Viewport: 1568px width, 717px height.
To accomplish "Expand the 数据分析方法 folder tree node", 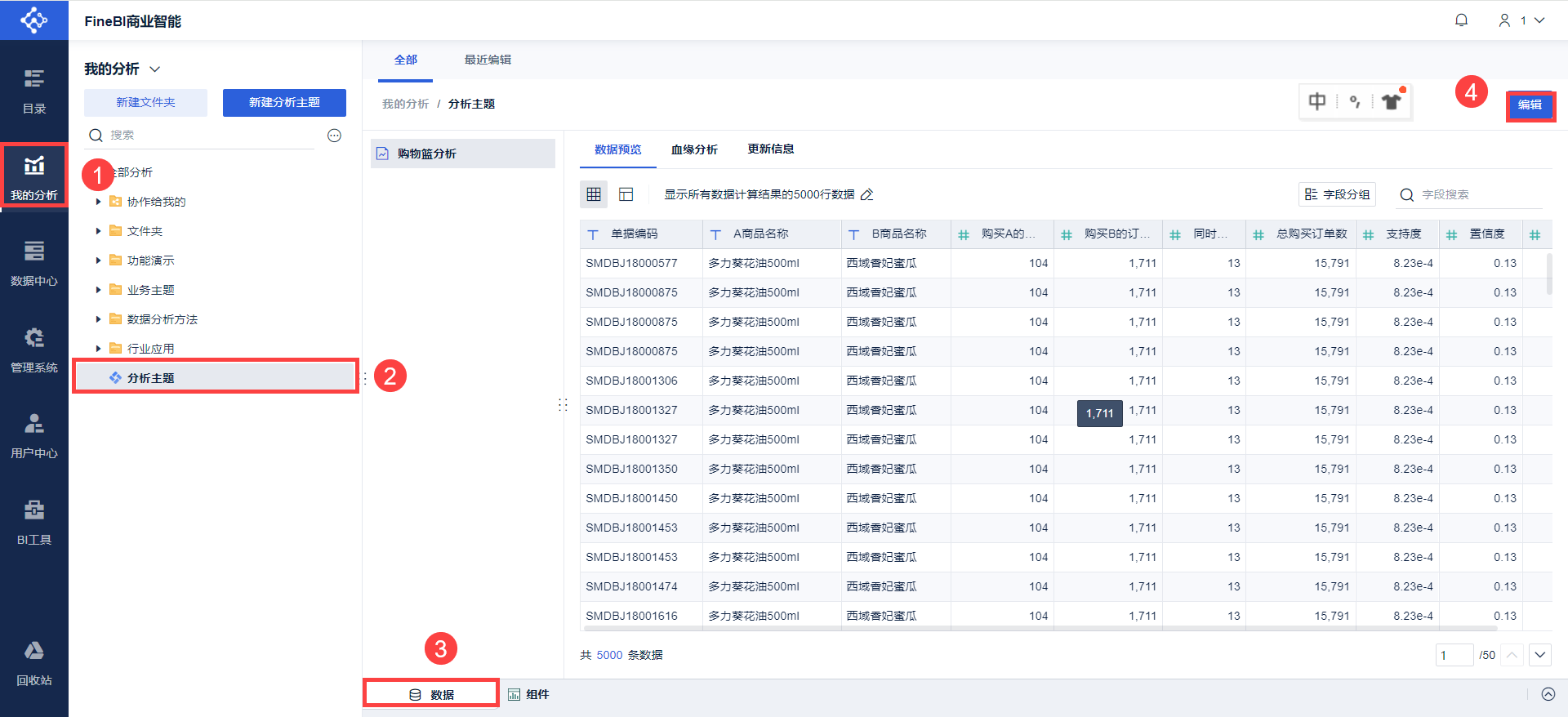I will (x=98, y=319).
